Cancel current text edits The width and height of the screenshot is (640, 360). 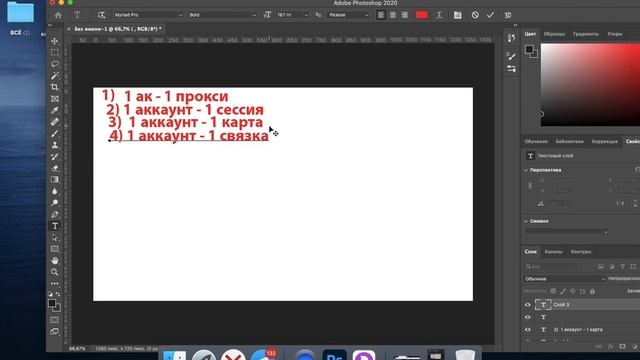(x=475, y=15)
